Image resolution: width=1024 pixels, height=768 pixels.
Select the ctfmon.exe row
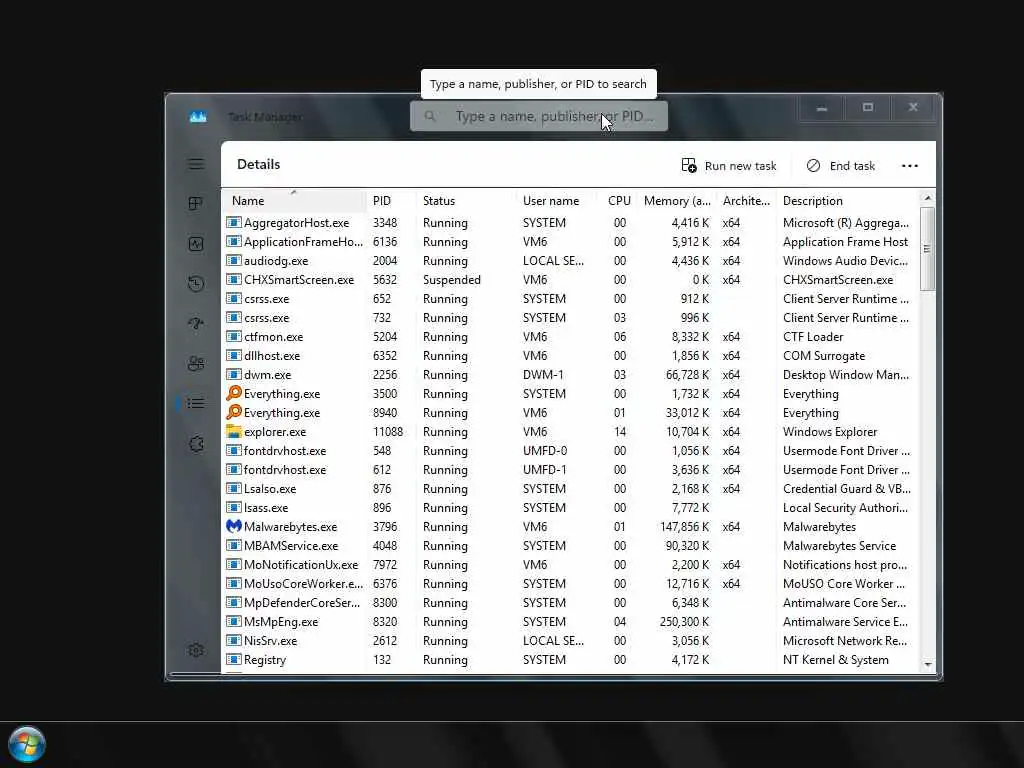(x=569, y=336)
